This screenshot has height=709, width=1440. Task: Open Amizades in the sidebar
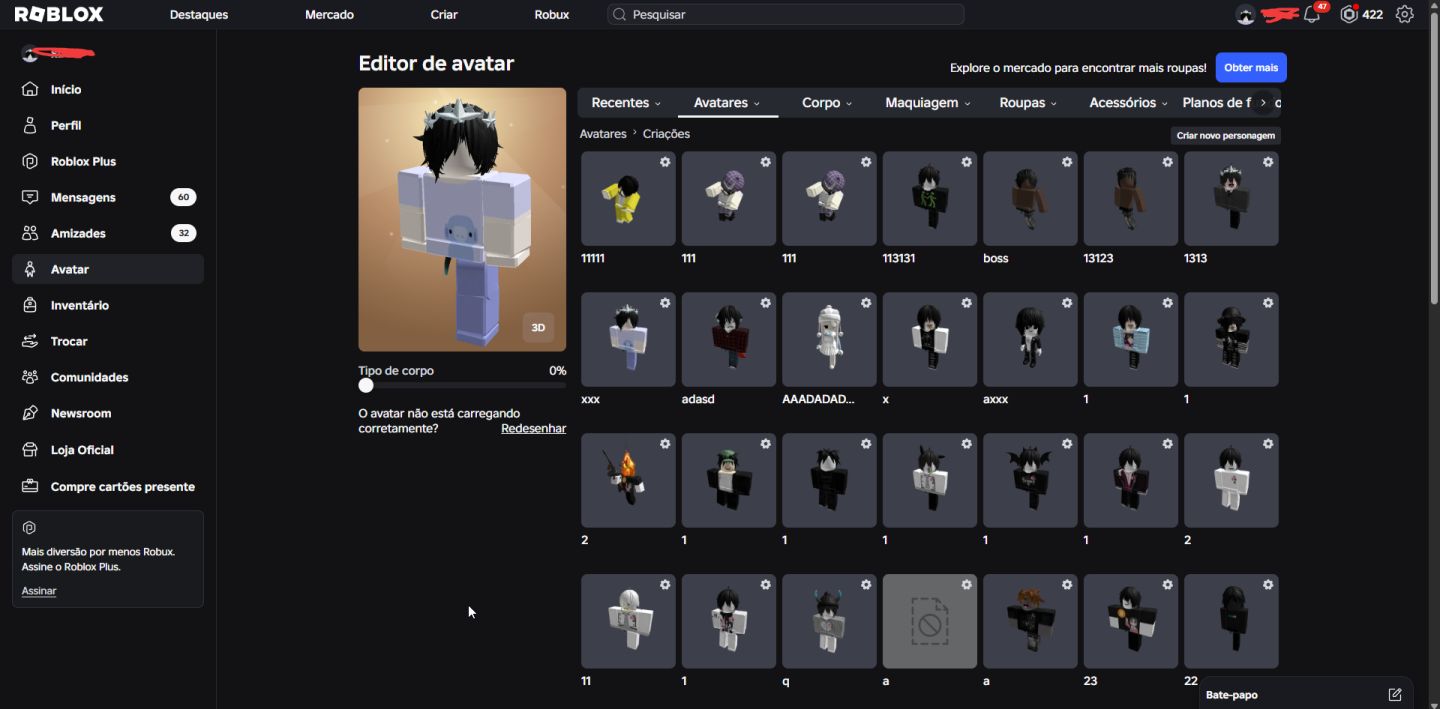[x=108, y=233]
